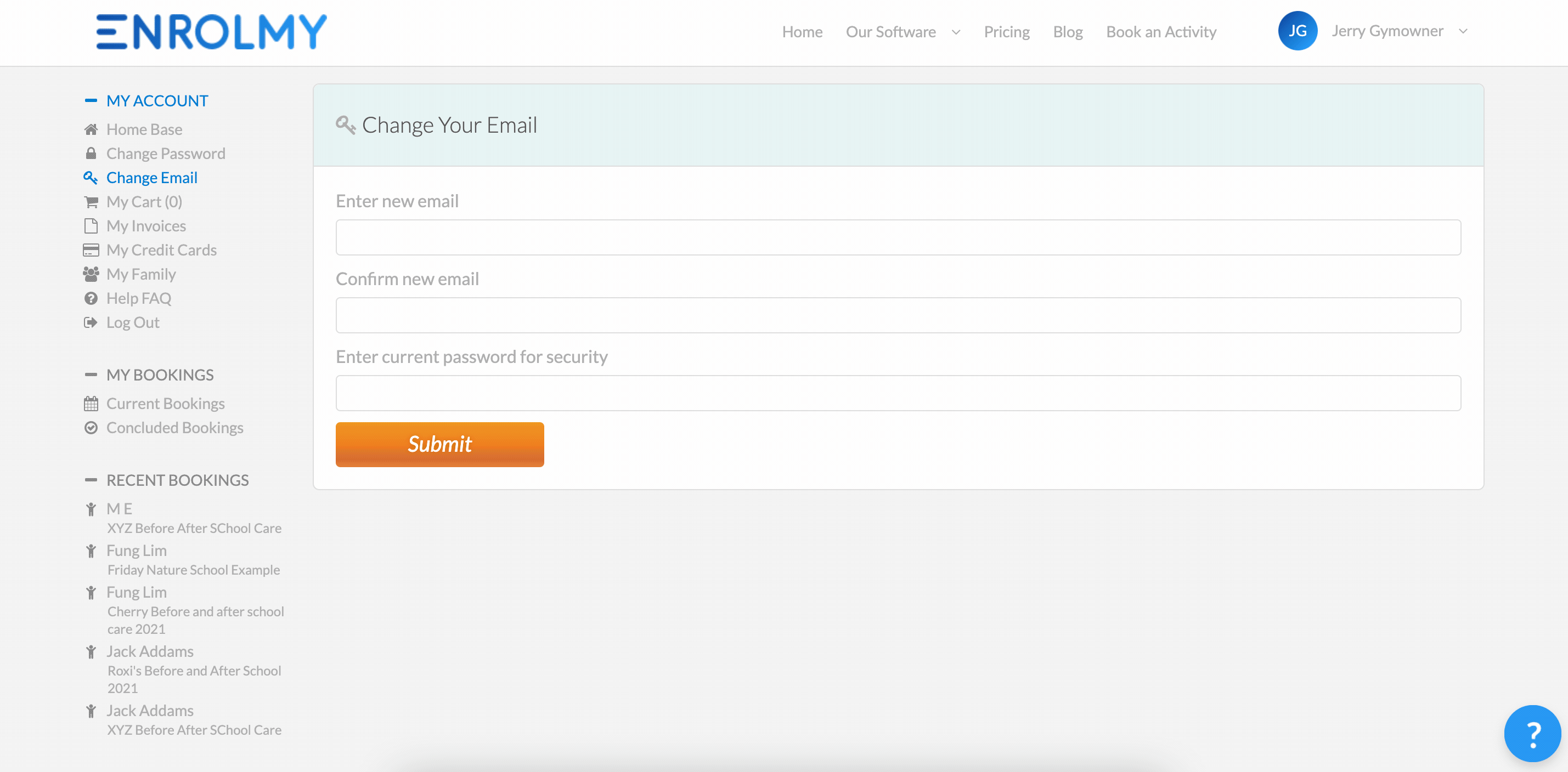Open the My Family link
This screenshot has height=772, width=1568.
point(141,274)
